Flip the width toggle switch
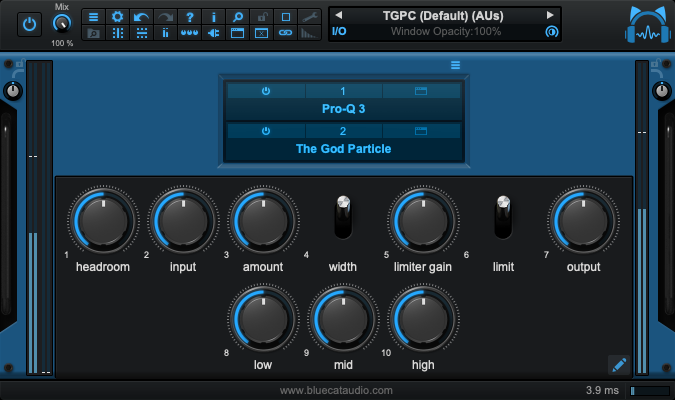Screen dimensions: 675x400 point(343,217)
